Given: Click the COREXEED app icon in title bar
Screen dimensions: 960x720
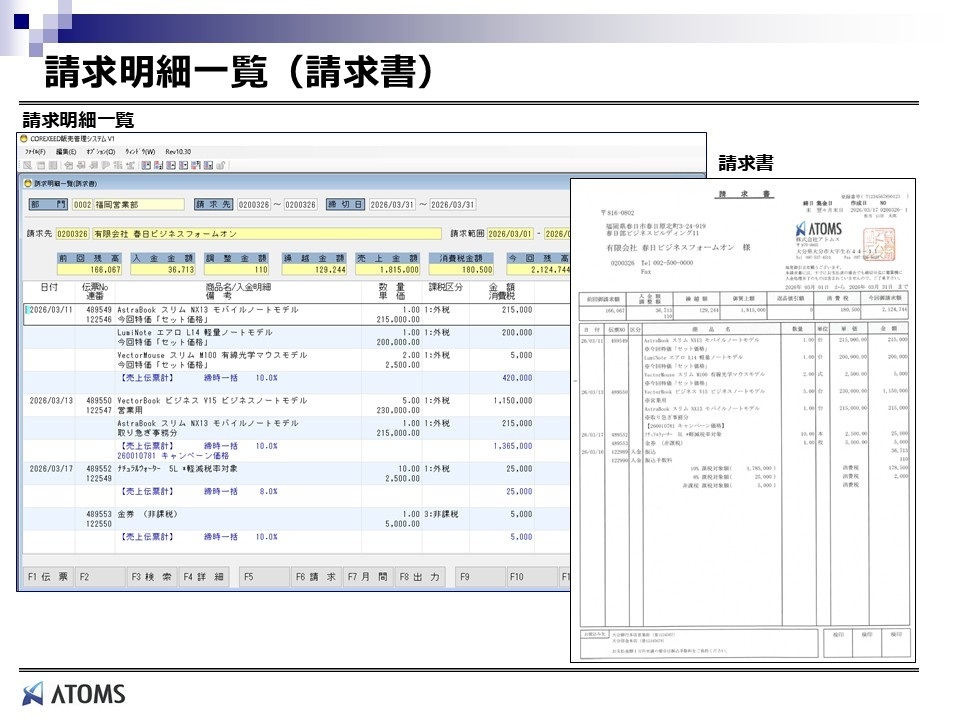Looking at the screenshot, I should click(x=26, y=137).
